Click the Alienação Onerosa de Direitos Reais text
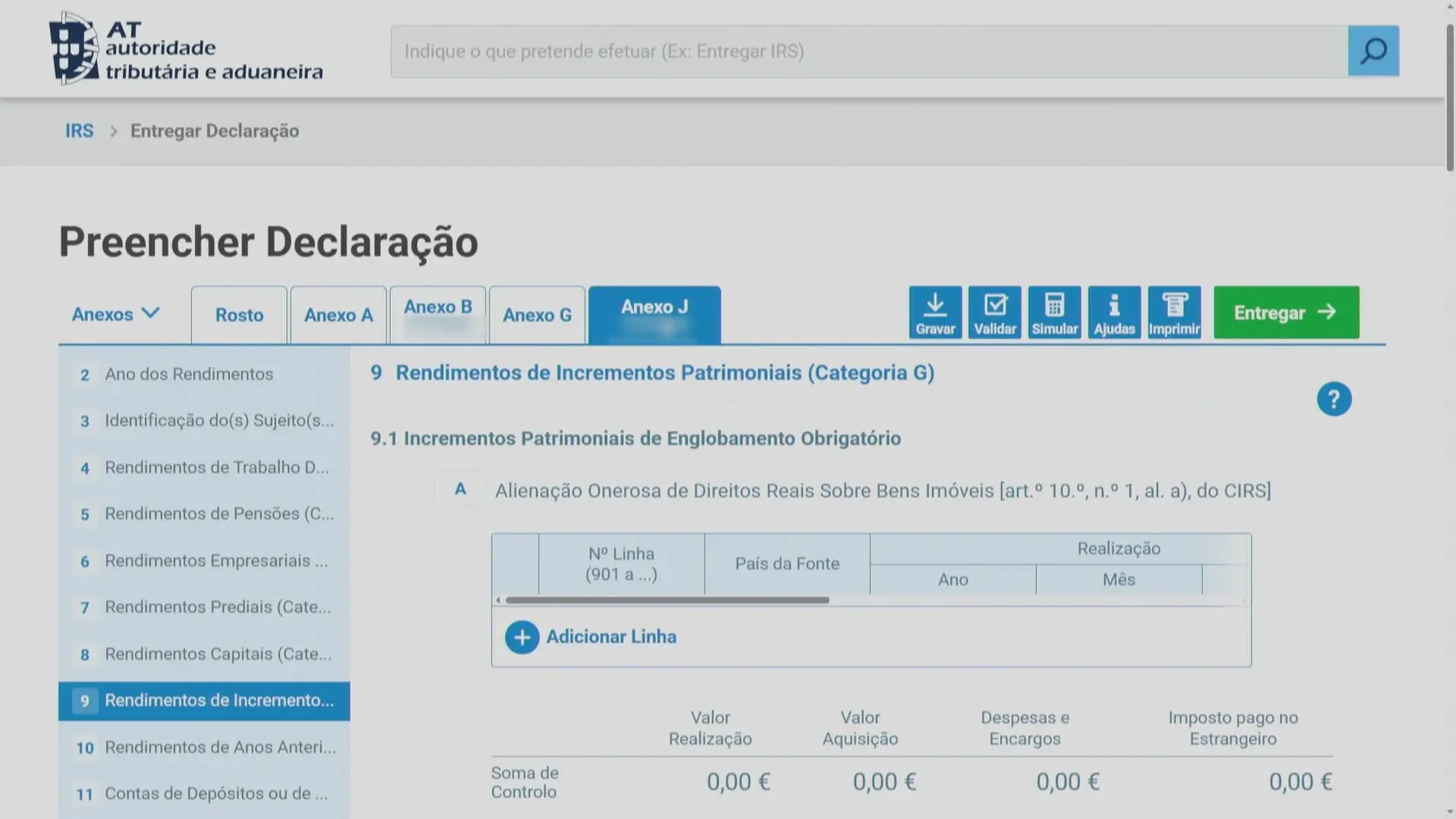Viewport: 1456px width, 819px height. pos(883,491)
